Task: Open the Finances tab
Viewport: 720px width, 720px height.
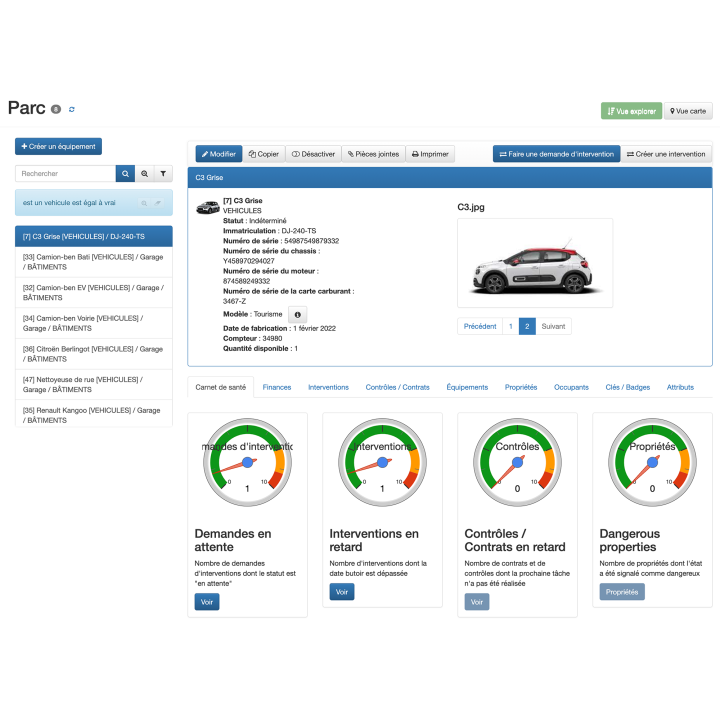Action: pos(277,388)
